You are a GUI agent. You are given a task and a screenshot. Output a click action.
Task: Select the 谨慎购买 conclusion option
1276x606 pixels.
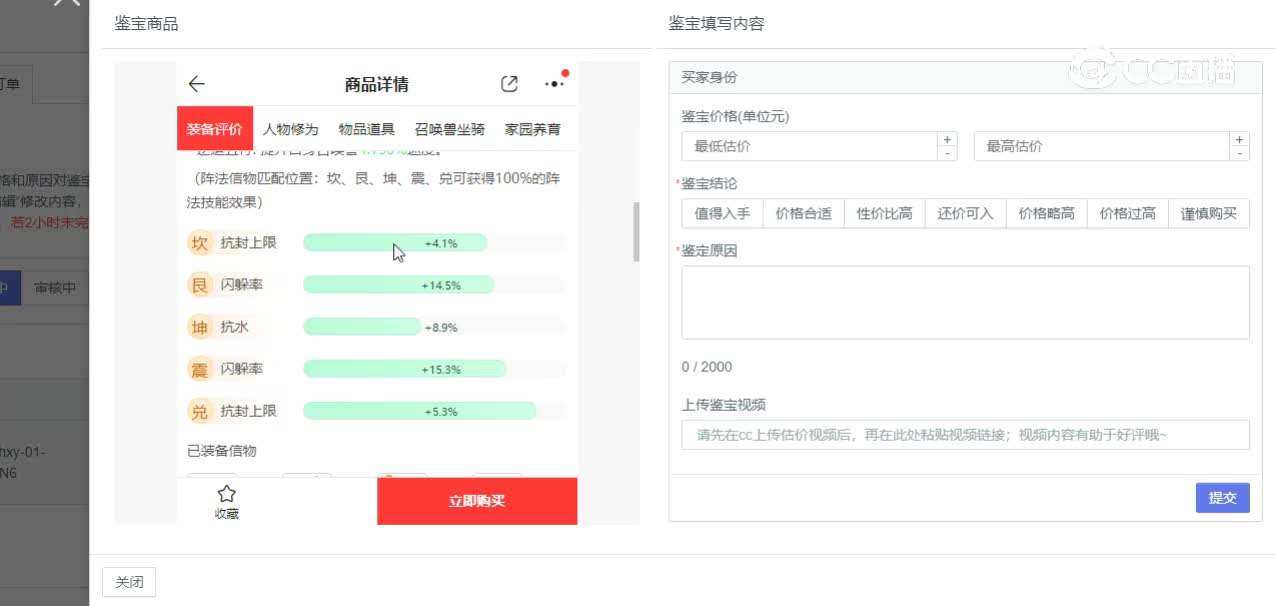pyautogui.click(x=1208, y=213)
